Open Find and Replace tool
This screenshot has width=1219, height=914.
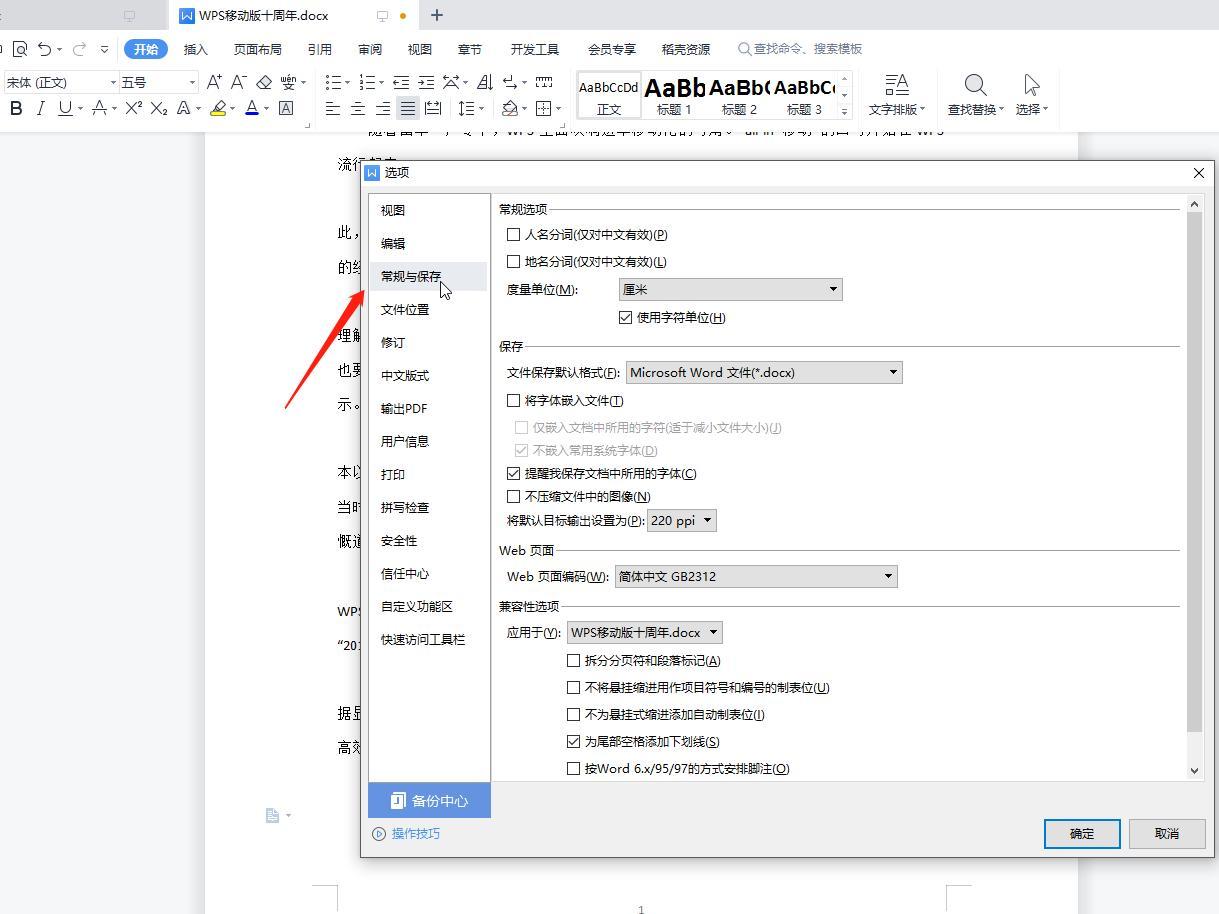point(975,95)
